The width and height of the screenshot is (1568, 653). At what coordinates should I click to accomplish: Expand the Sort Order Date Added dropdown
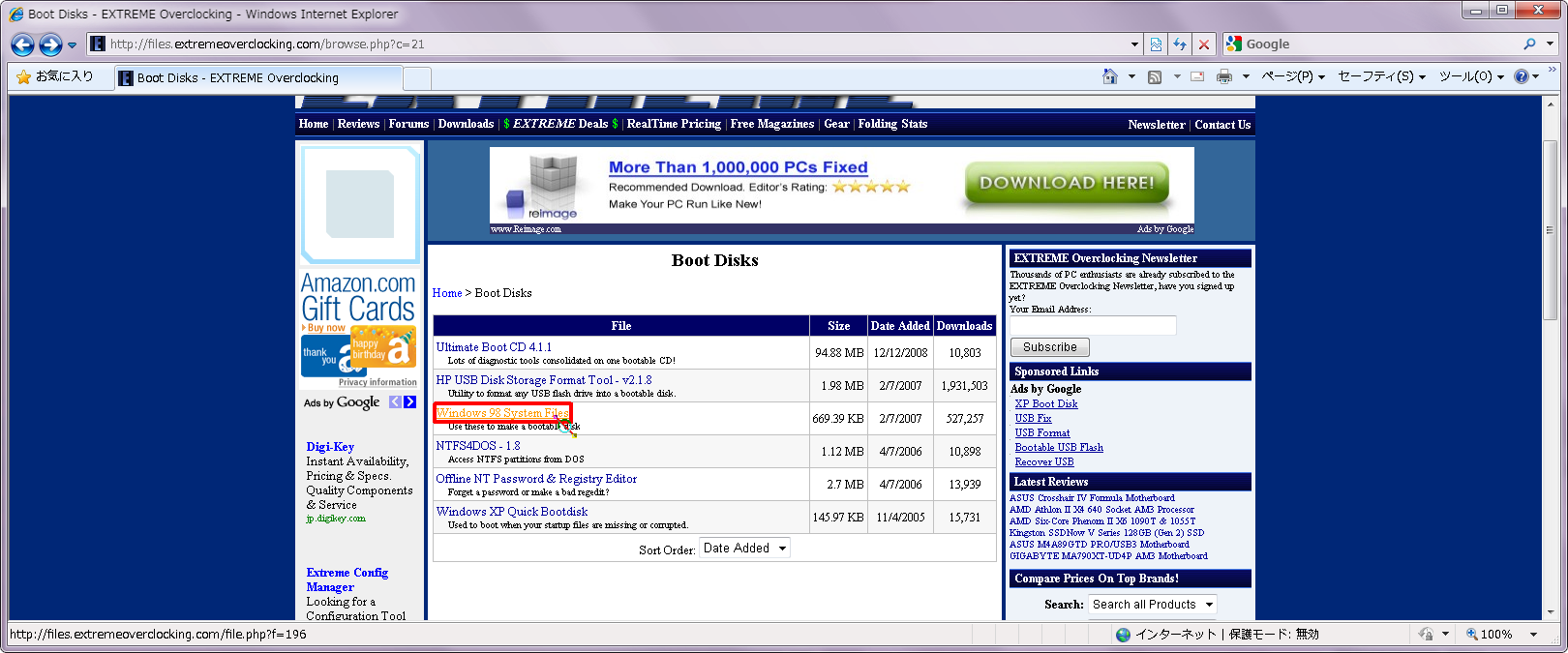point(744,549)
